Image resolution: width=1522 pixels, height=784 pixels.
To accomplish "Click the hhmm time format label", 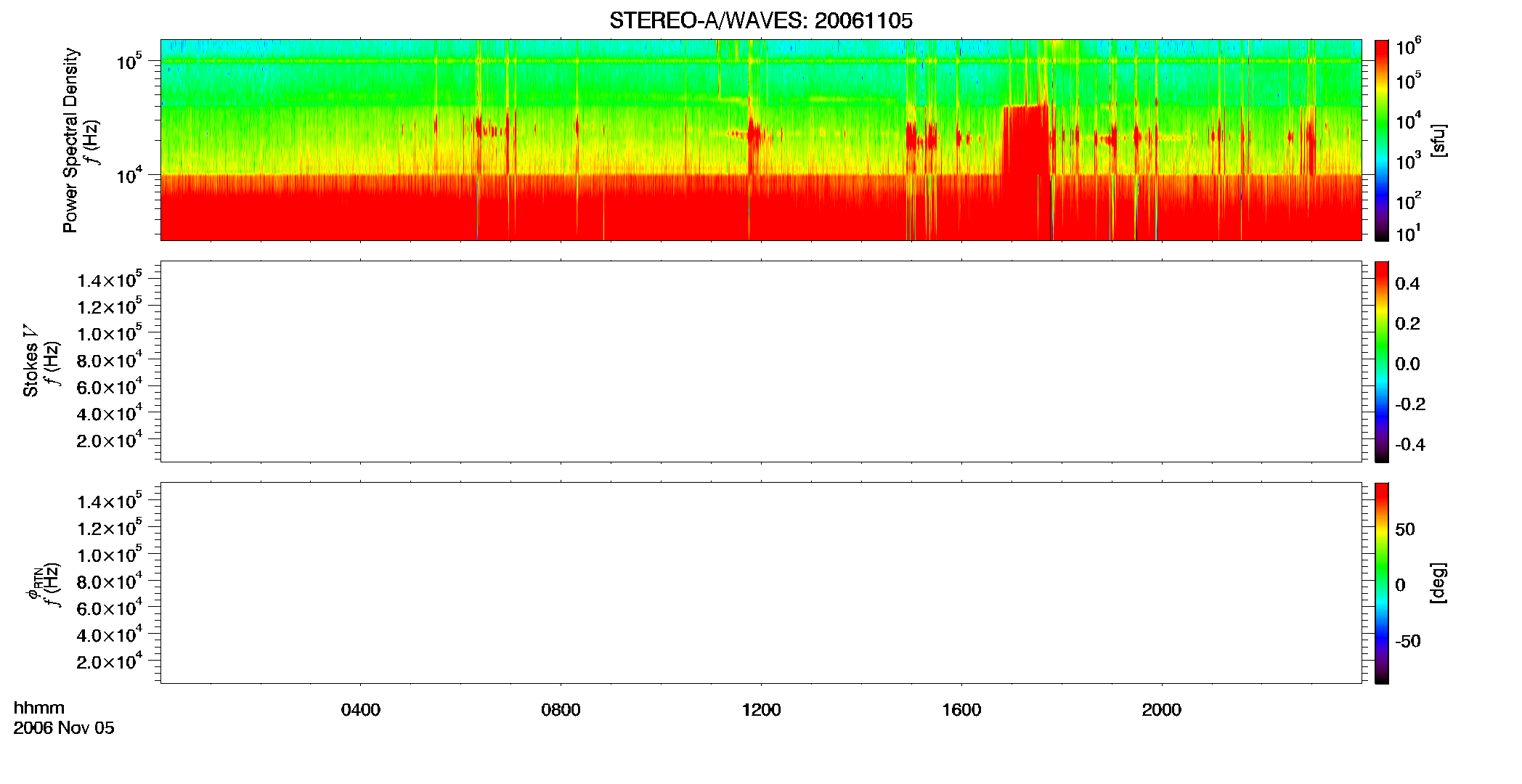I will (39, 708).
